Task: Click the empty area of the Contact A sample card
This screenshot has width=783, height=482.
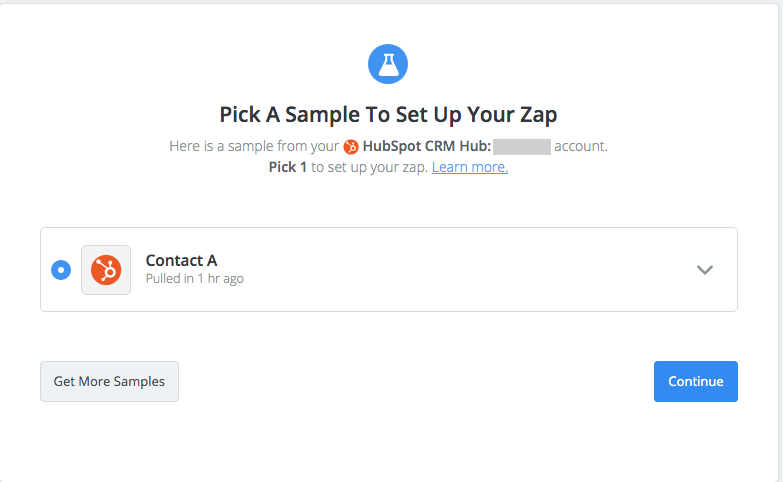Action: 449,270
